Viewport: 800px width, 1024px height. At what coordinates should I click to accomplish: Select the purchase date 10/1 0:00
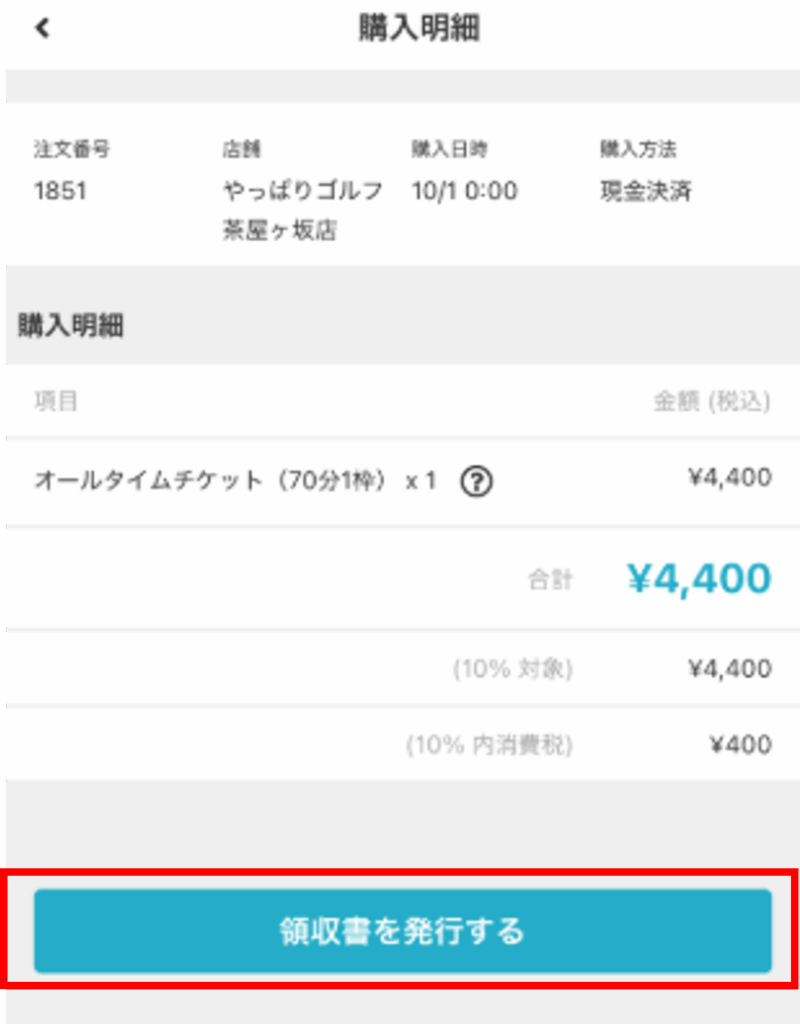pos(464,191)
